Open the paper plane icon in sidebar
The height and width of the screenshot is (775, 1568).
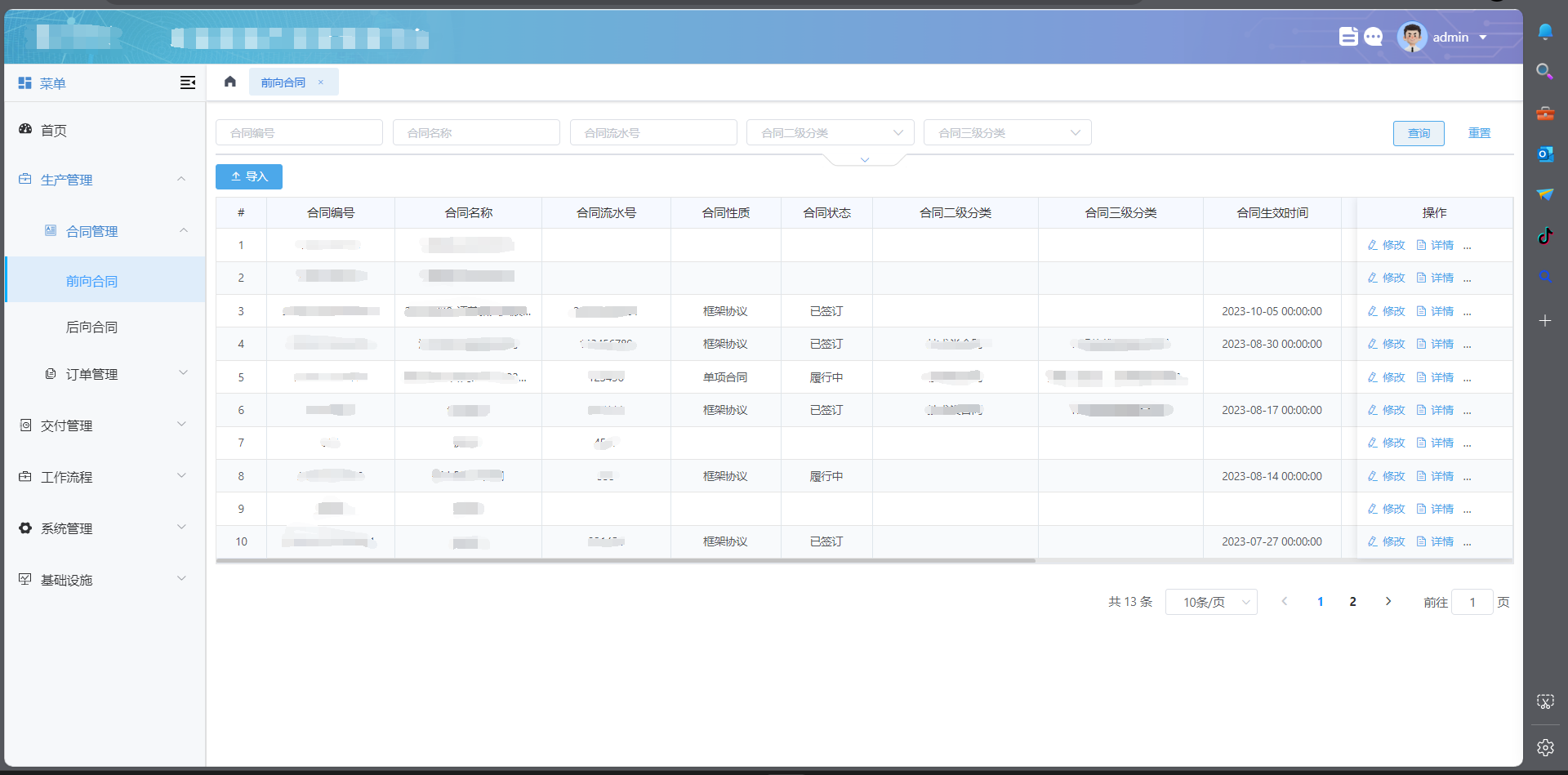tap(1545, 194)
